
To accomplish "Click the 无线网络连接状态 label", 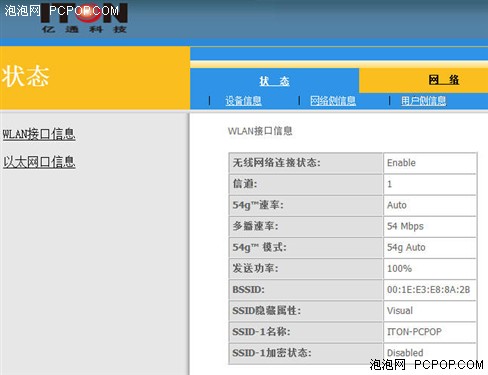I will click(x=276, y=163).
